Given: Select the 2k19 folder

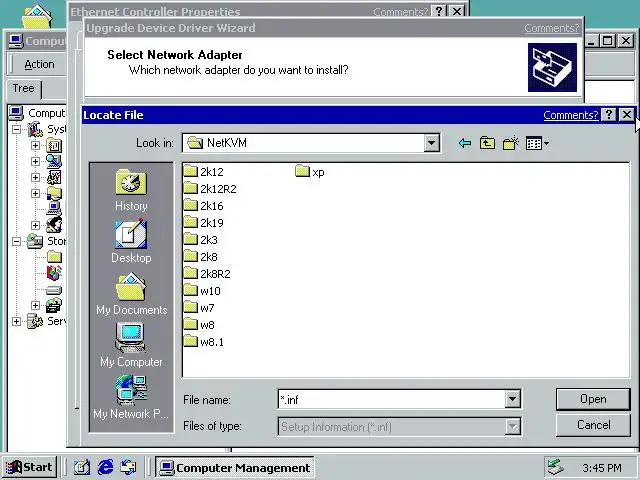Looking at the screenshot, I should point(203,223).
